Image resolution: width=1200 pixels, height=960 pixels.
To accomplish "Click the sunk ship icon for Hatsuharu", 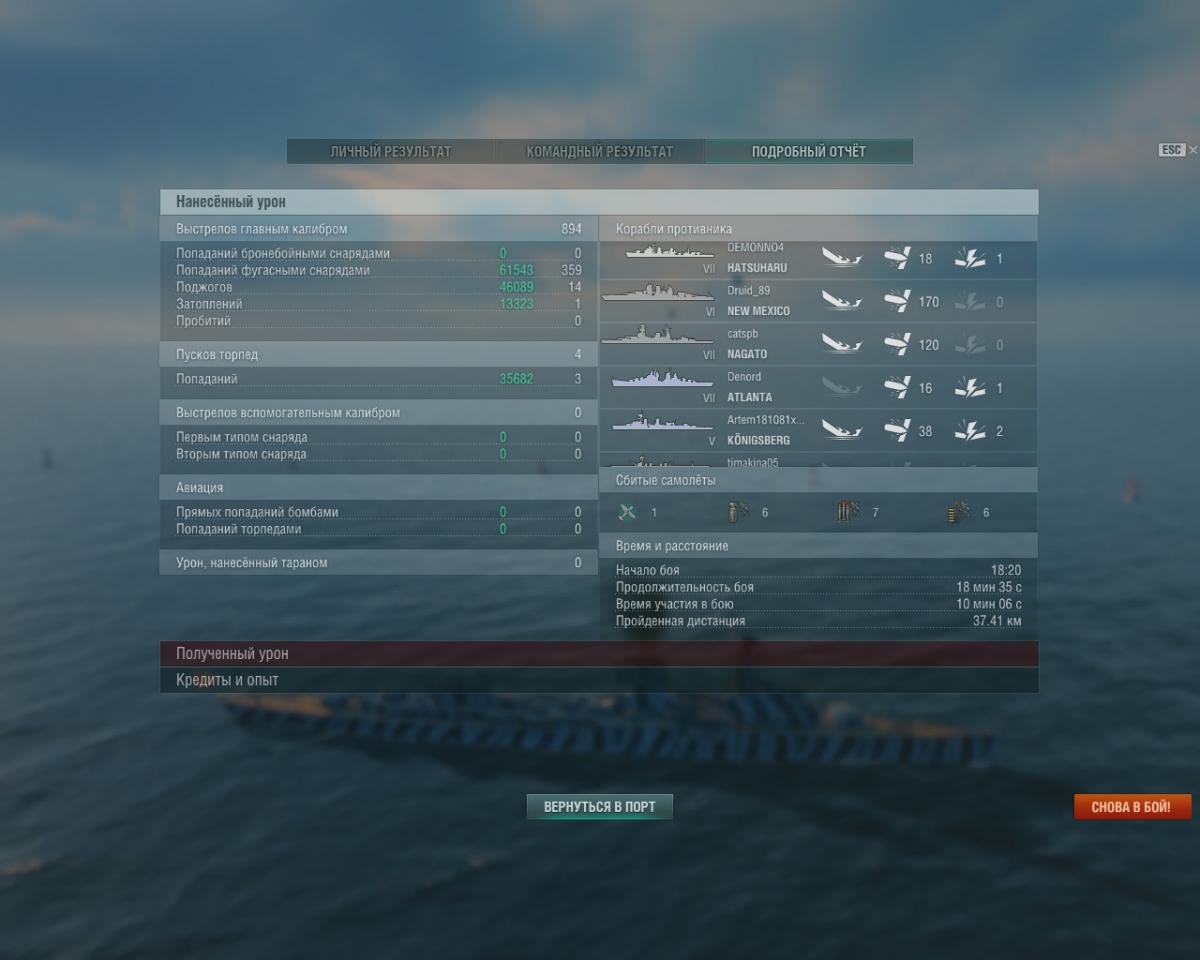I will click(842, 259).
